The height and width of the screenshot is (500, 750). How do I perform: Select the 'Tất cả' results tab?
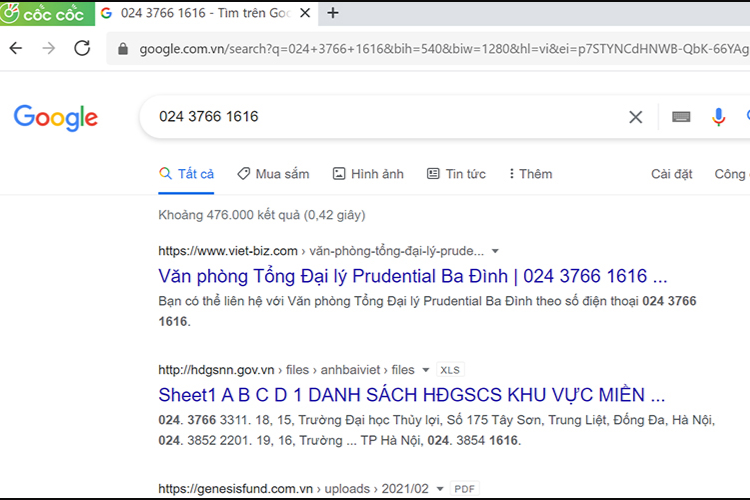pyautogui.click(x=187, y=174)
